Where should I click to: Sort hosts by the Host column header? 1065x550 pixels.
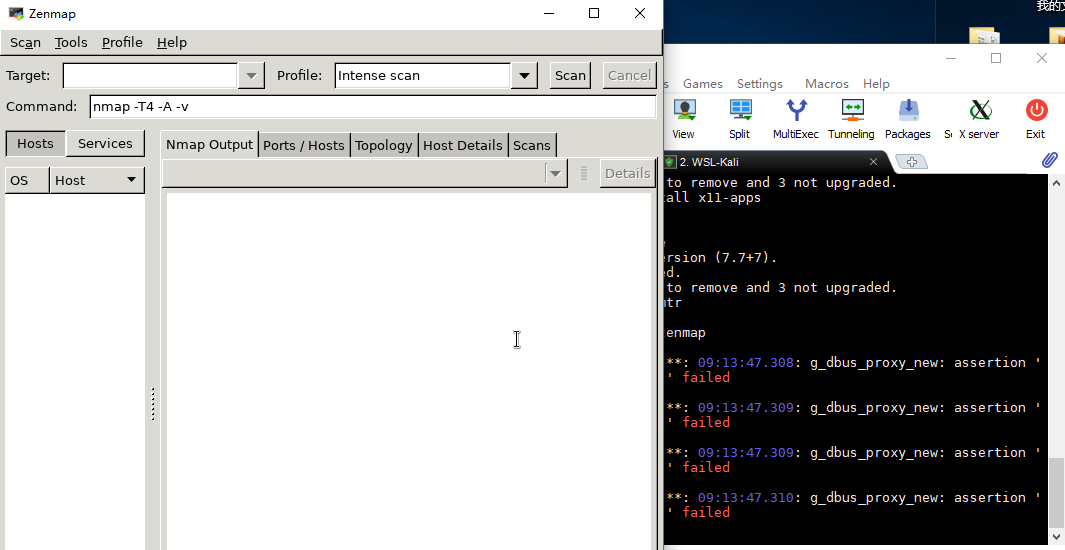click(97, 181)
